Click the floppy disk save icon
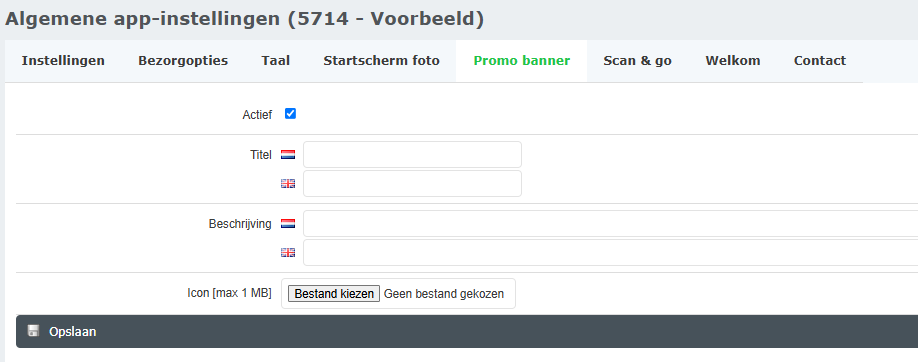 click(x=33, y=331)
